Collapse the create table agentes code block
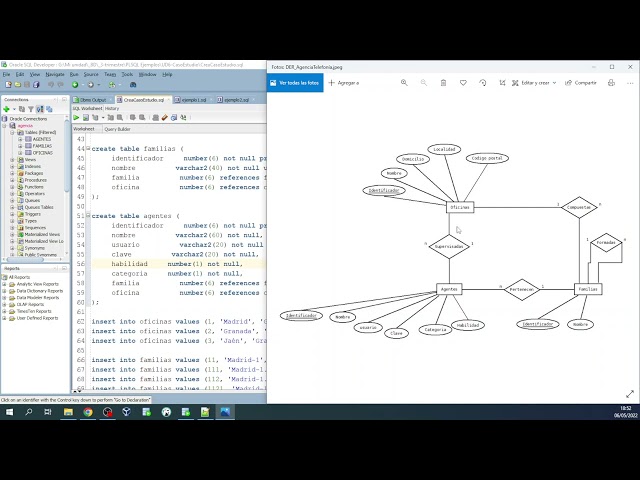 [88, 216]
